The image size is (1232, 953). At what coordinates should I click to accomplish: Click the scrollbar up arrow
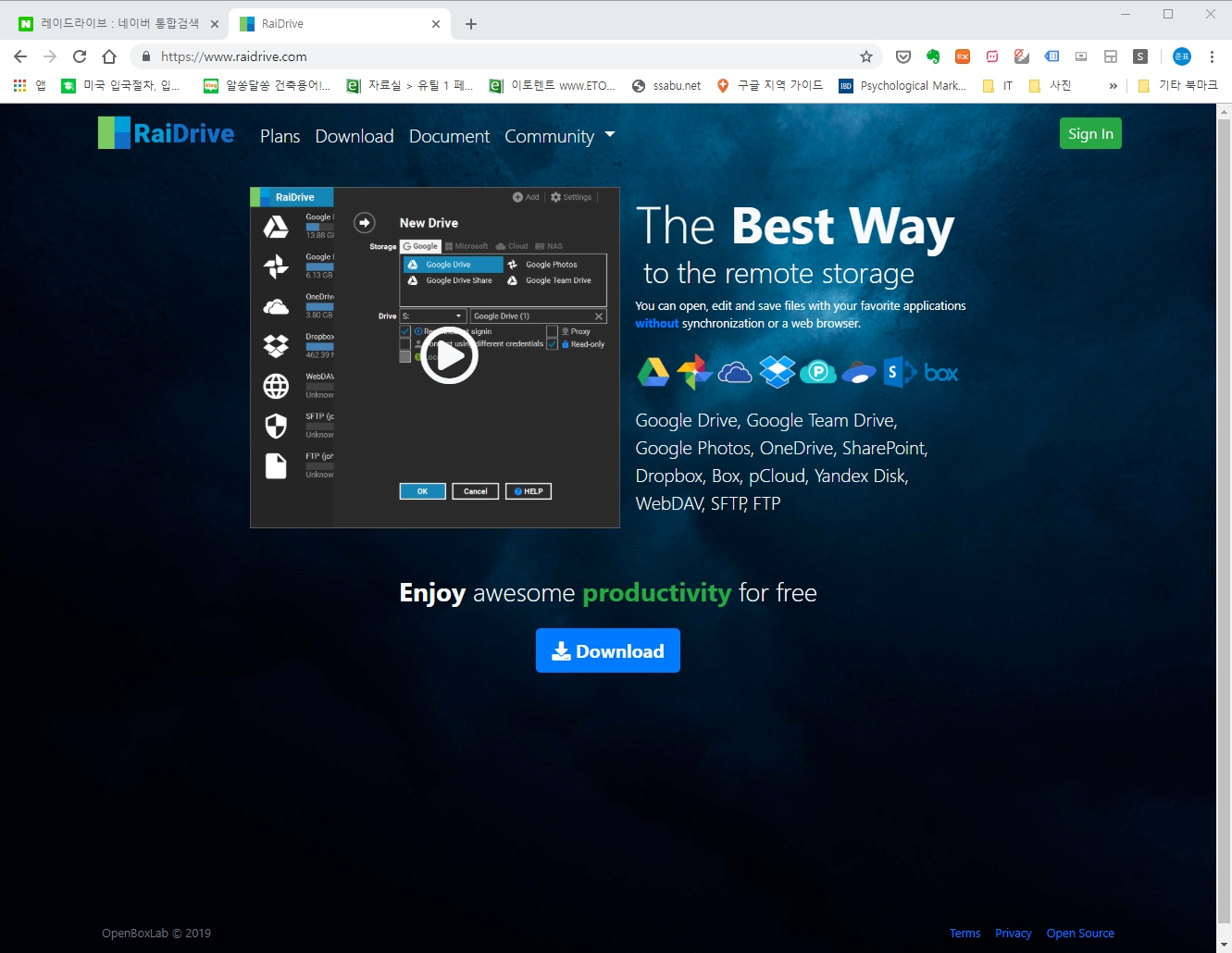pyautogui.click(x=1224, y=111)
